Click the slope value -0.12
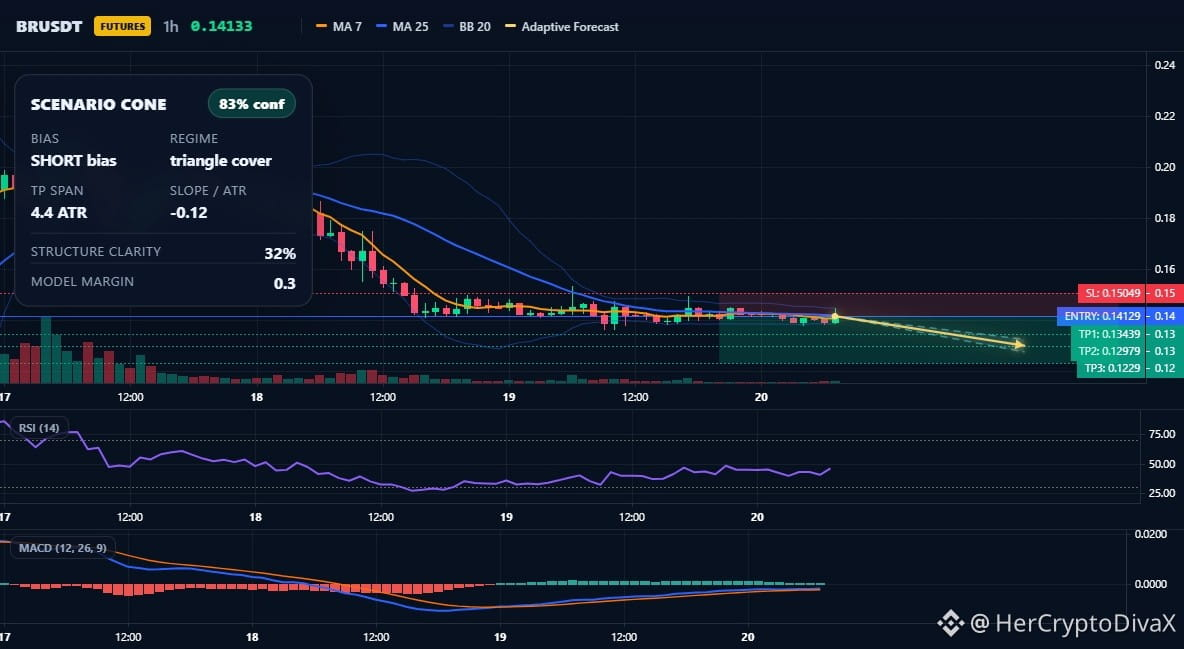 click(189, 212)
